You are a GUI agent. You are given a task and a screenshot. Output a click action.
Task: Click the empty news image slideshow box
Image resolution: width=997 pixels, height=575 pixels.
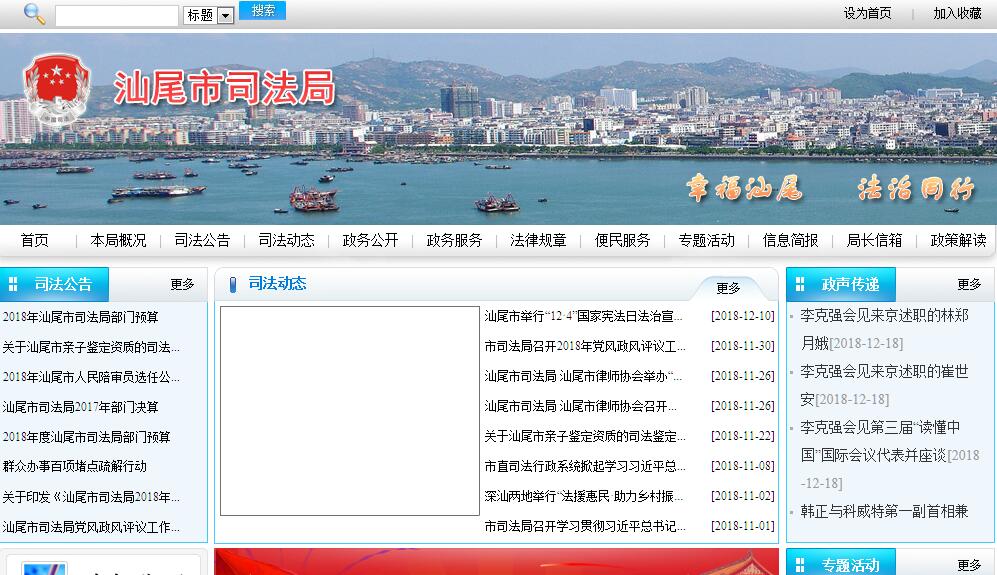349,410
